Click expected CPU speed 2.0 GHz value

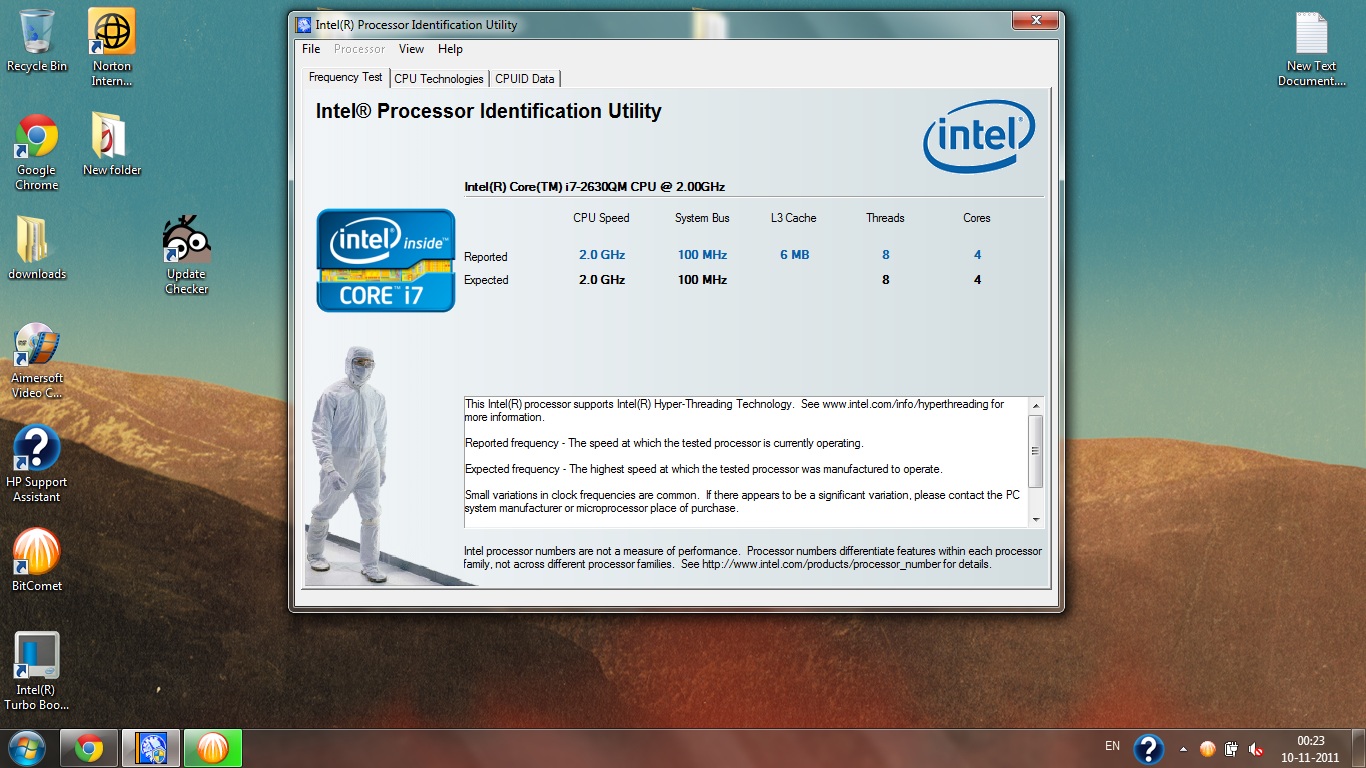coord(602,280)
